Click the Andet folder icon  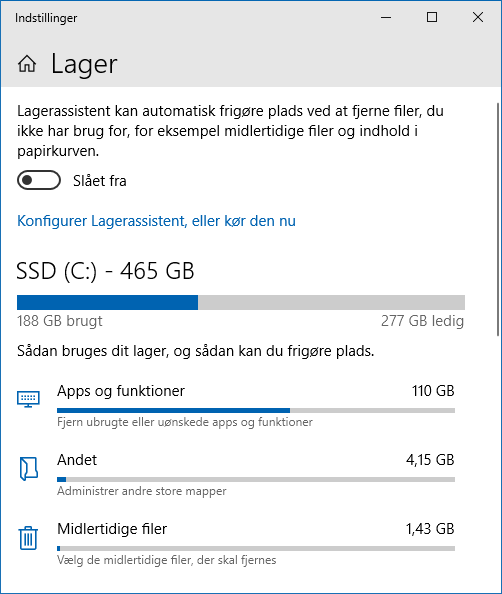point(29,469)
